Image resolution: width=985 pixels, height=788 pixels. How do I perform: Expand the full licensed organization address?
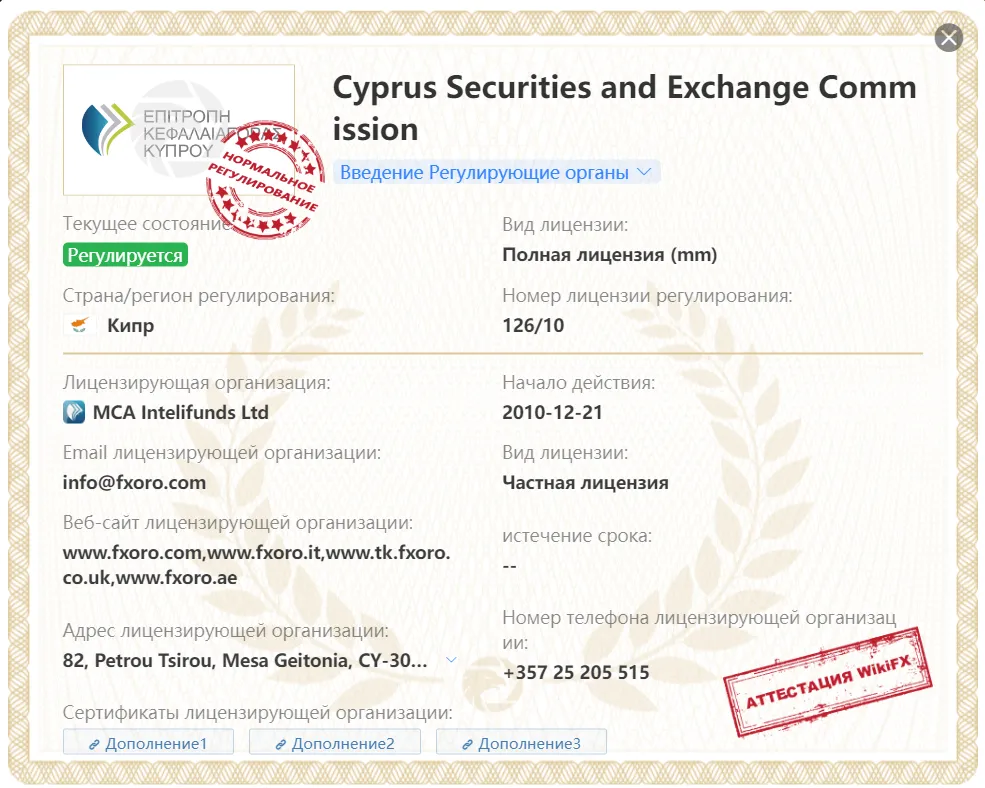click(x=451, y=660)
